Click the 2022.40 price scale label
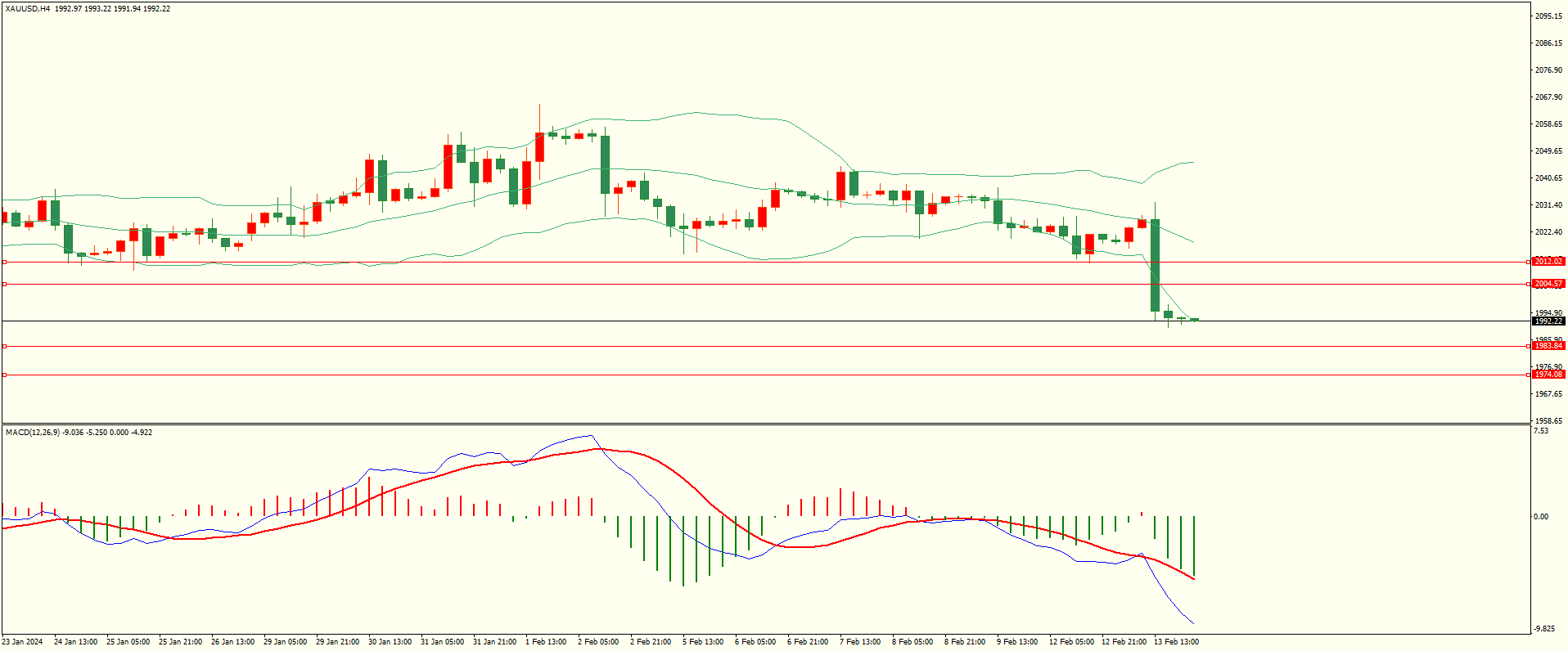Image resolution: width=1568 pixels, height=651 pixels. click(x=1548, y=232)
